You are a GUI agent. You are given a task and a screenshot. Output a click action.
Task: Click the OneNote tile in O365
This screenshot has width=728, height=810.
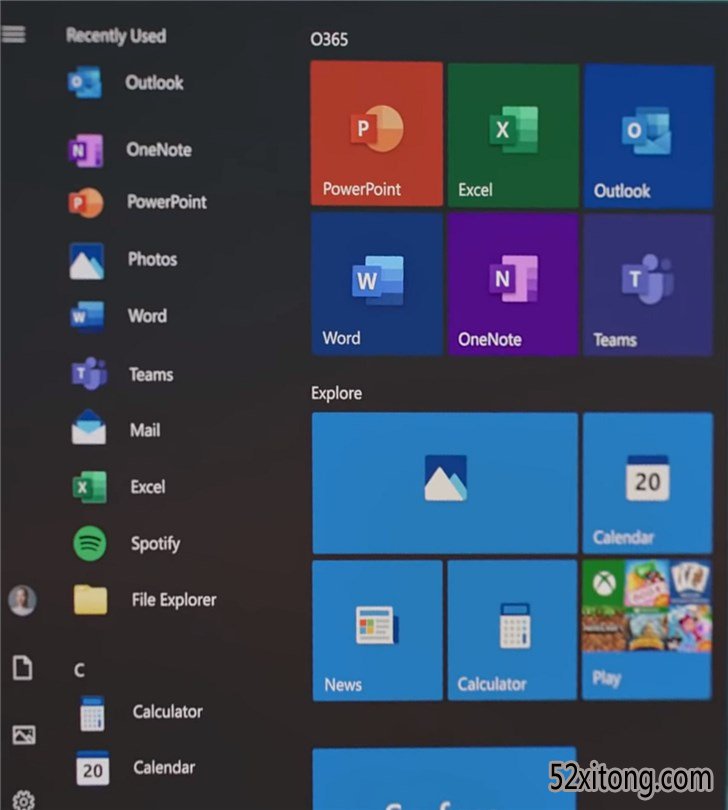tap(513, 285)
